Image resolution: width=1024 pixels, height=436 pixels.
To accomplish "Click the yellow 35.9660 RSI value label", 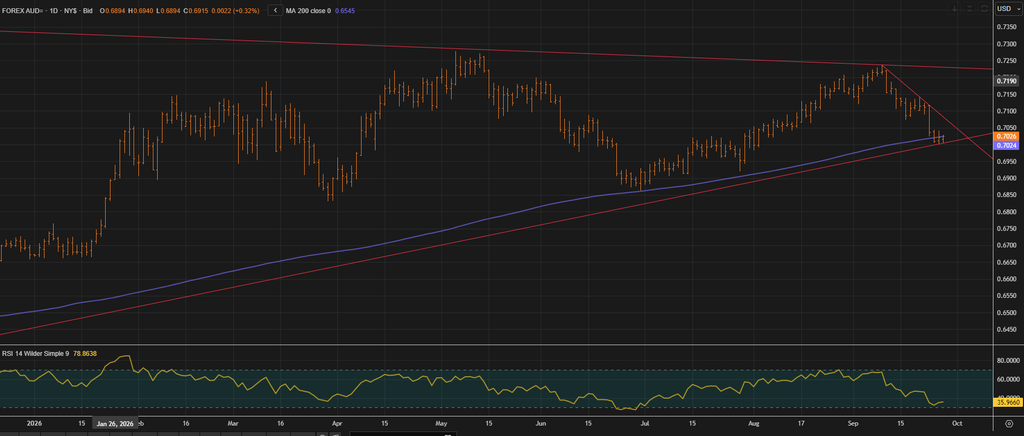I will (1006, 403).
